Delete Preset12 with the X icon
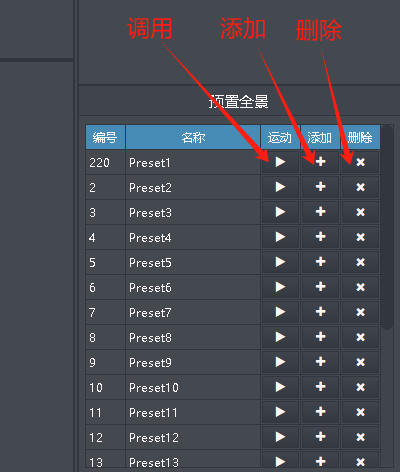The image size is (400, 472). (360, 437)
